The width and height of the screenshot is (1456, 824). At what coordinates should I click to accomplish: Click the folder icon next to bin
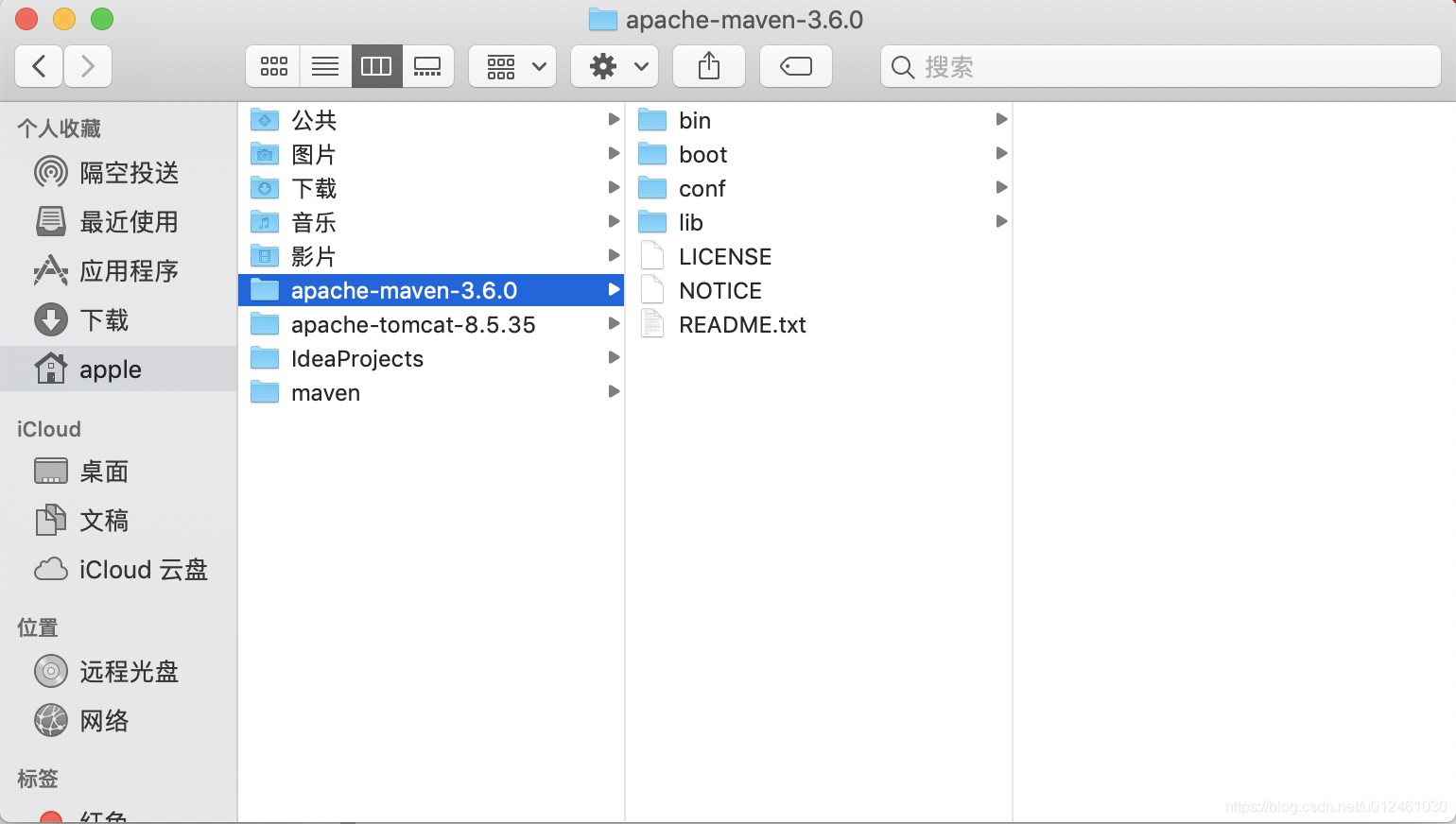click(652, 120)
